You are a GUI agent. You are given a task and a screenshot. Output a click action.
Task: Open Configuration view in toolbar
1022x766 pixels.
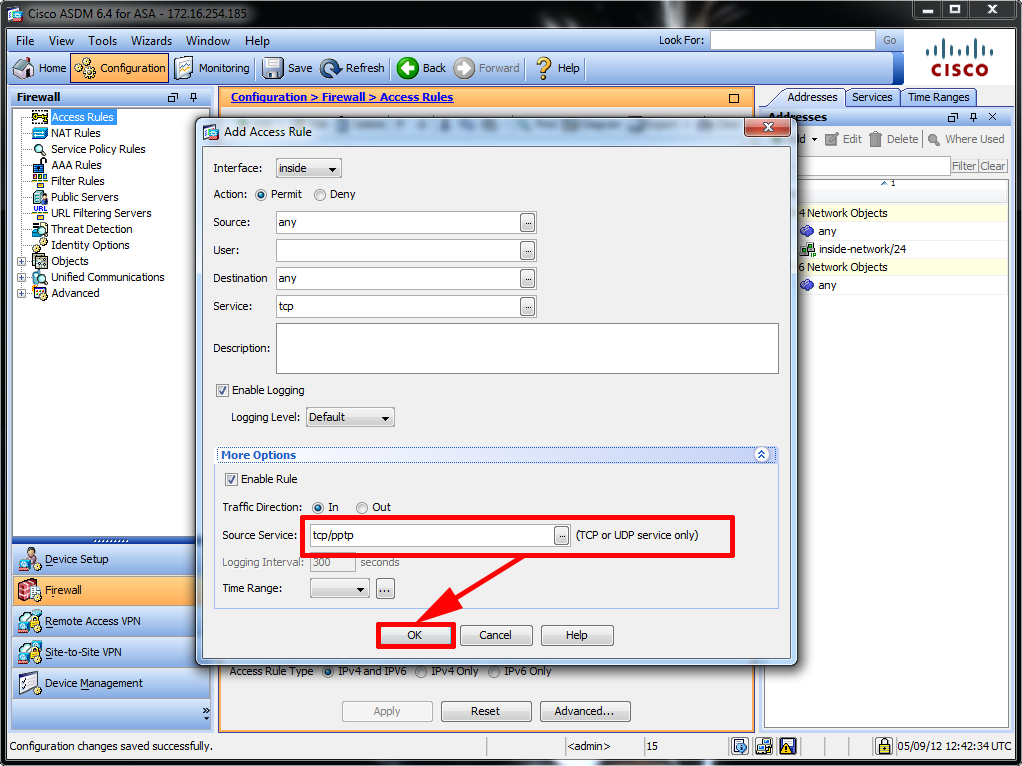click(119, 68)
